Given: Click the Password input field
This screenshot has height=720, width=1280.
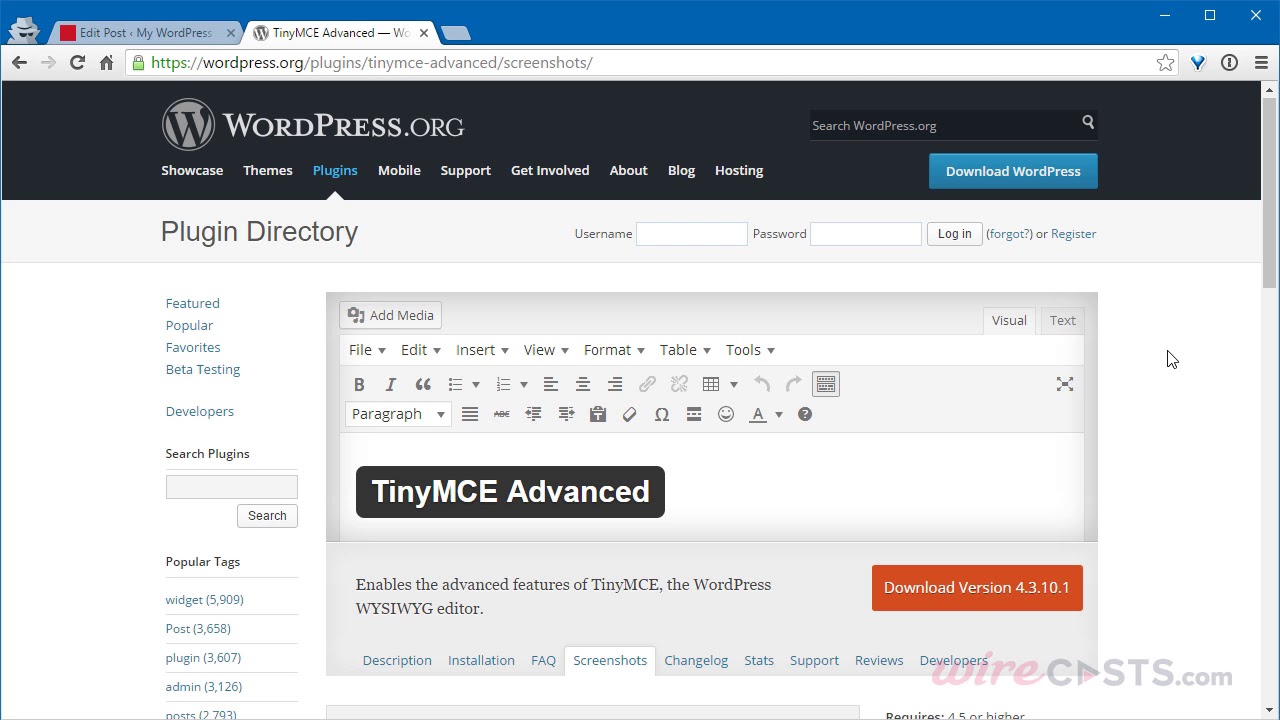Looking at the screenshot, I should (866, 233).
